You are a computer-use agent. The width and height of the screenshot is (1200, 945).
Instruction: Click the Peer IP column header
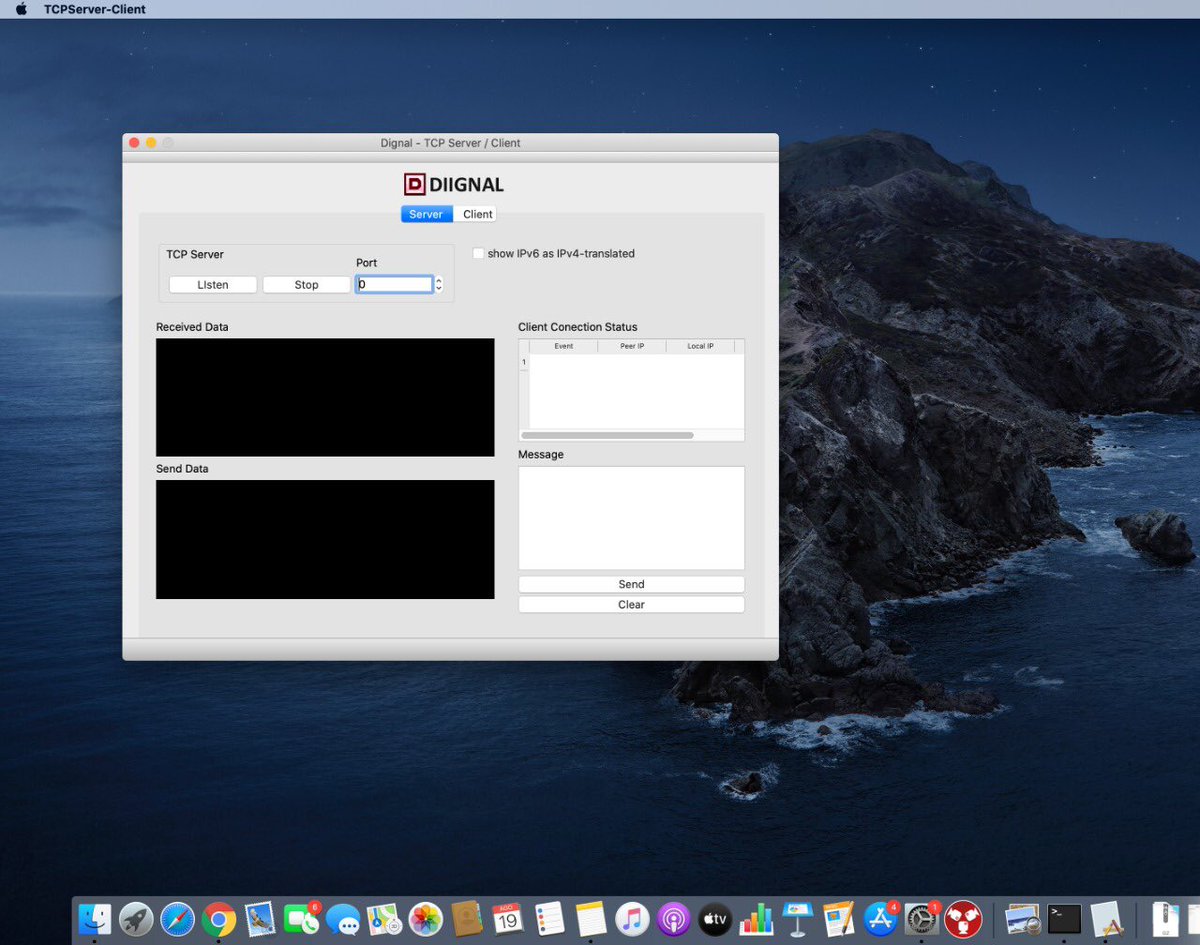click(x=632, y=346)
